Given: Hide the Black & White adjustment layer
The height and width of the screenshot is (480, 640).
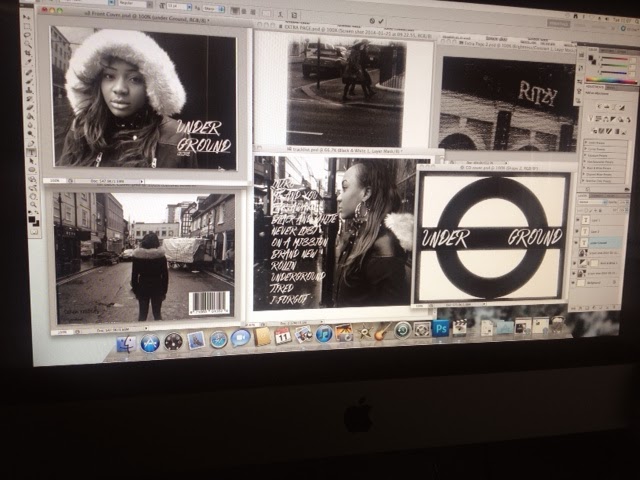Looking at the screenshot, I should click(x=574, y=263).
